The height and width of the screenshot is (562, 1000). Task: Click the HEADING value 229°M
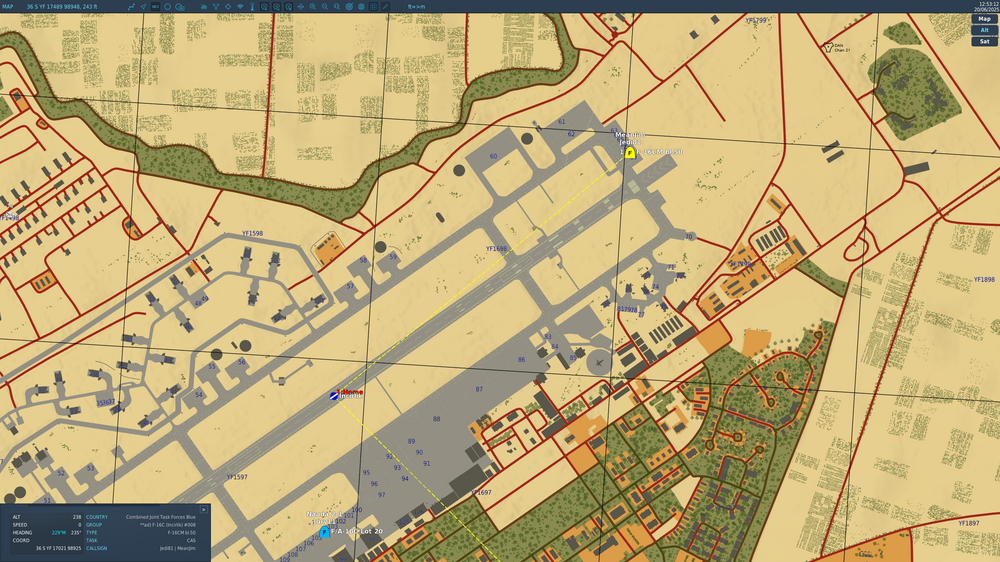(59, 533)
